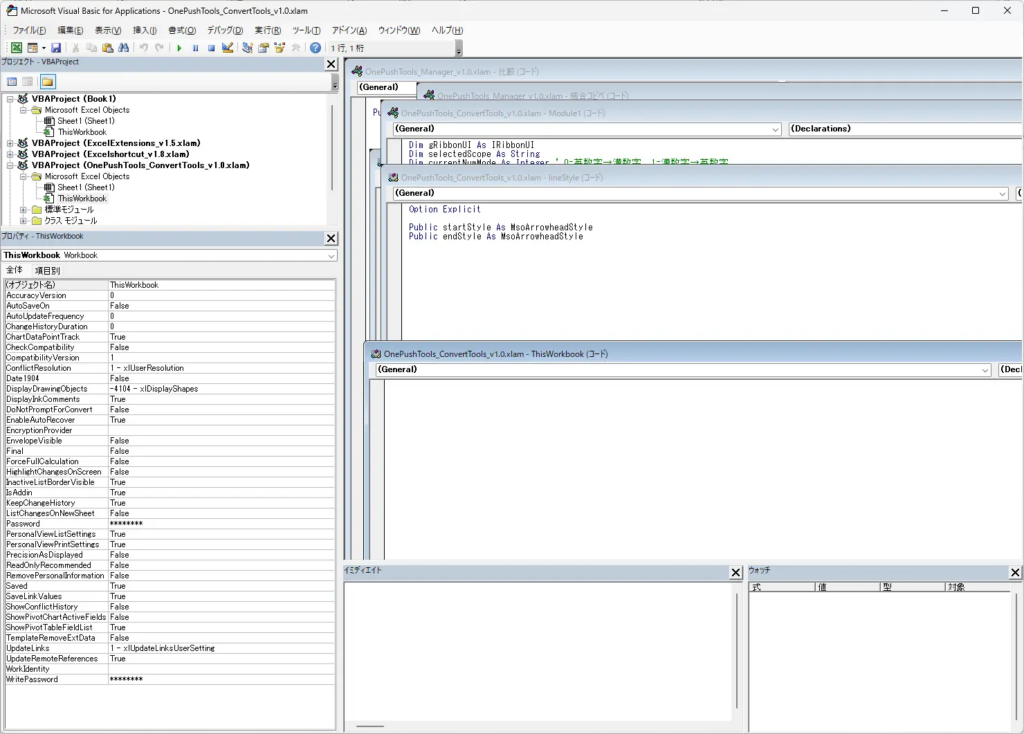Open the Object Browser toolbar icon
The width and height of the screenshot is (1024, 734).
pos(280,48)
